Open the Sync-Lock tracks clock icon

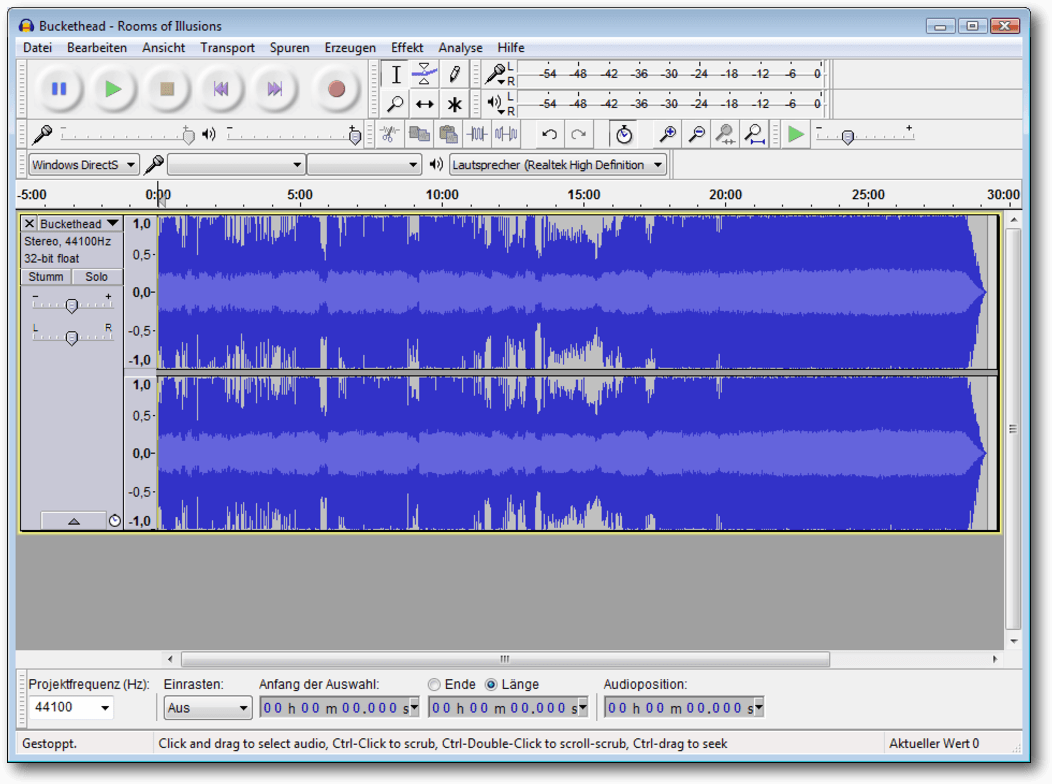(624, 134)
